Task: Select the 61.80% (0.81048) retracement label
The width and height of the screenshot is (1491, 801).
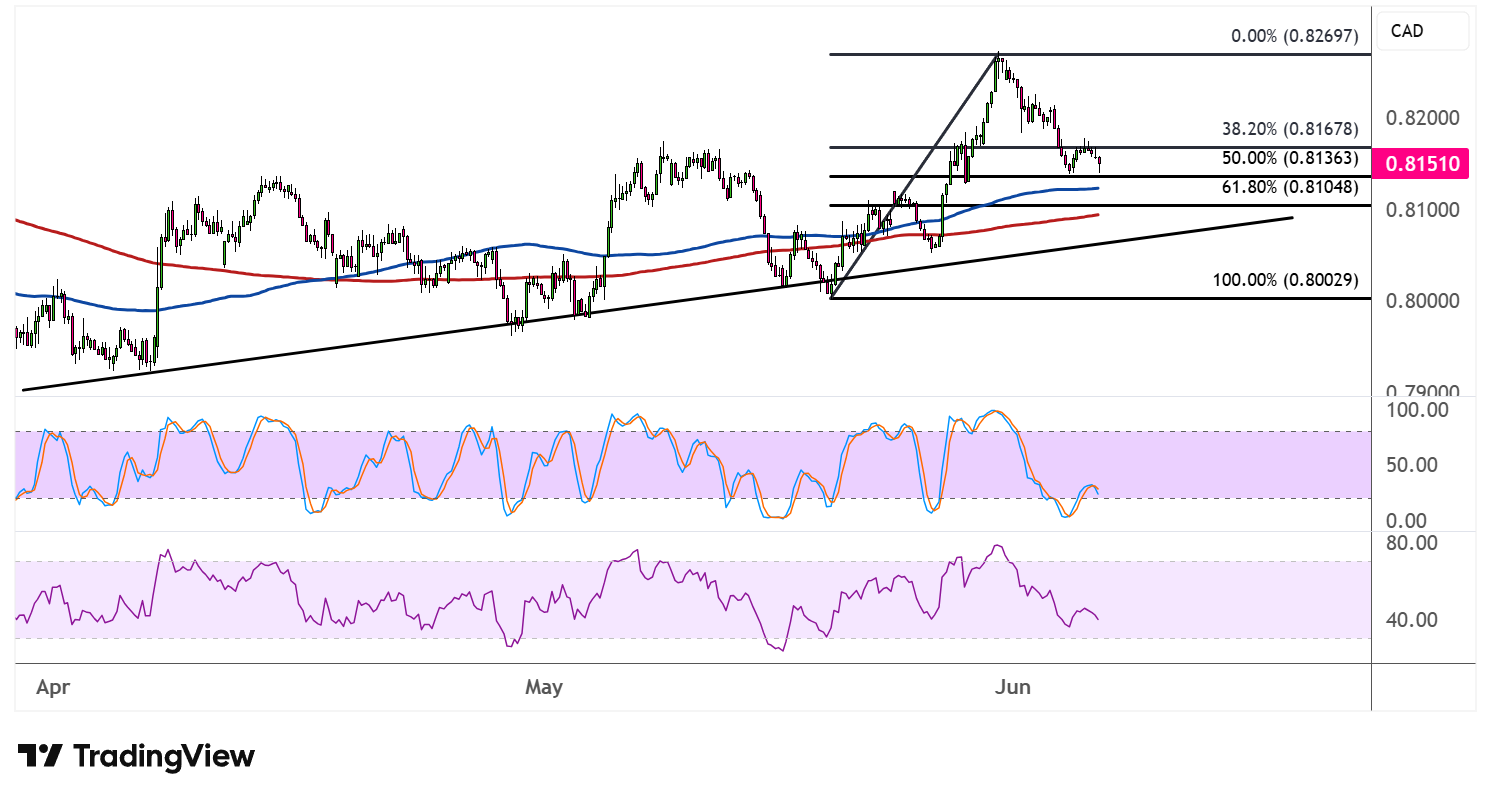Action: click(1290, 187)
